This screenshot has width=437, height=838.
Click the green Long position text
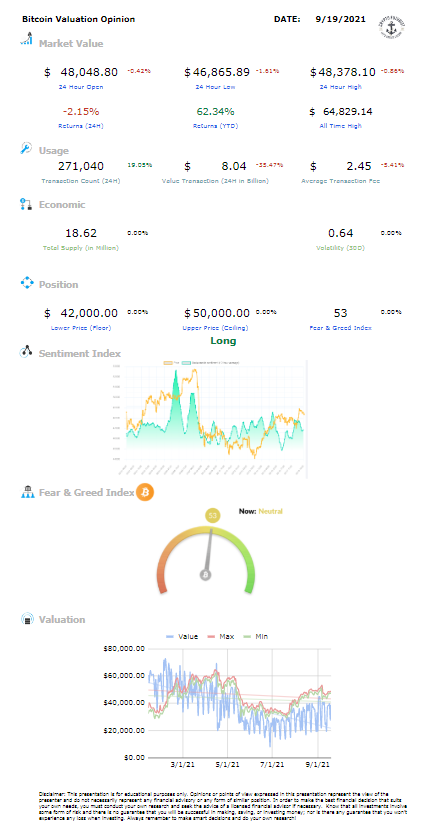point(223,341)
